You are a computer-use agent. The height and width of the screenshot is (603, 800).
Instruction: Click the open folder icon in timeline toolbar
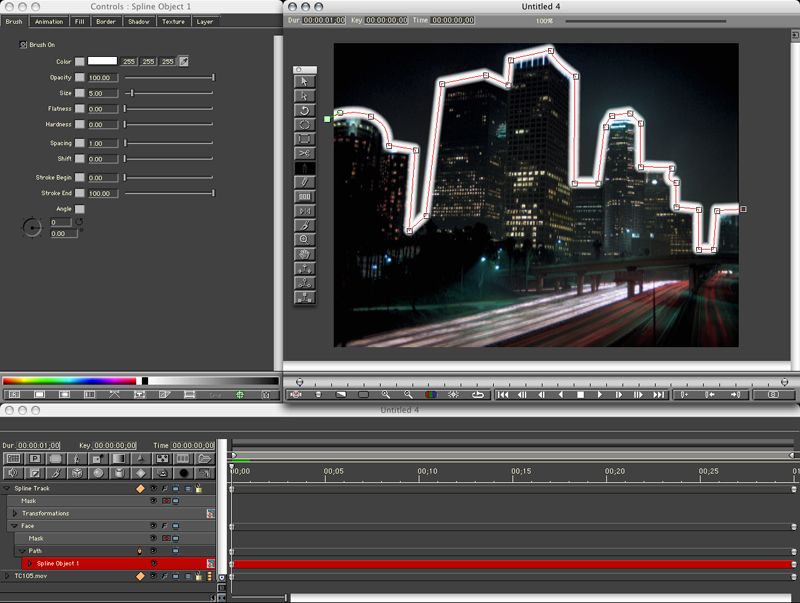click(x=205, y=459)
